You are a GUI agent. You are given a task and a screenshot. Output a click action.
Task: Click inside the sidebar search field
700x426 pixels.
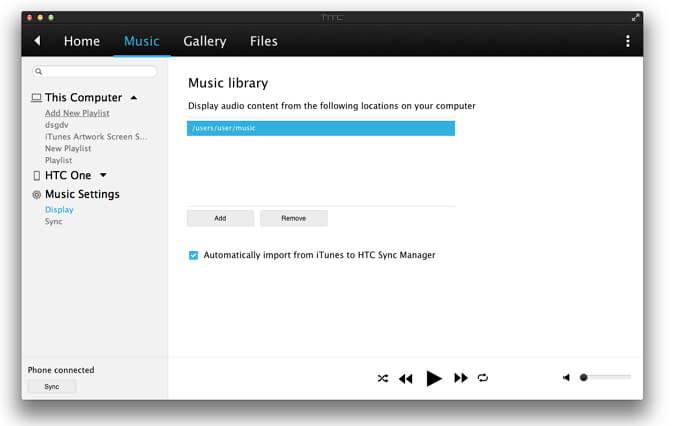95,71
